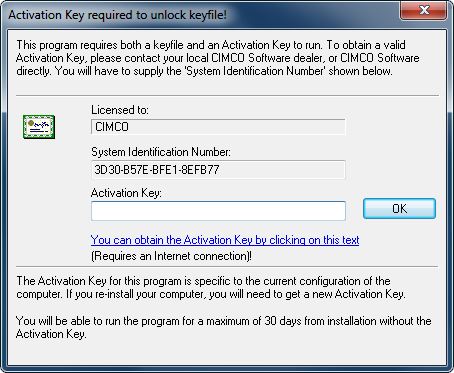Click the OK button
454x373 pixels.
click(399, 209)
